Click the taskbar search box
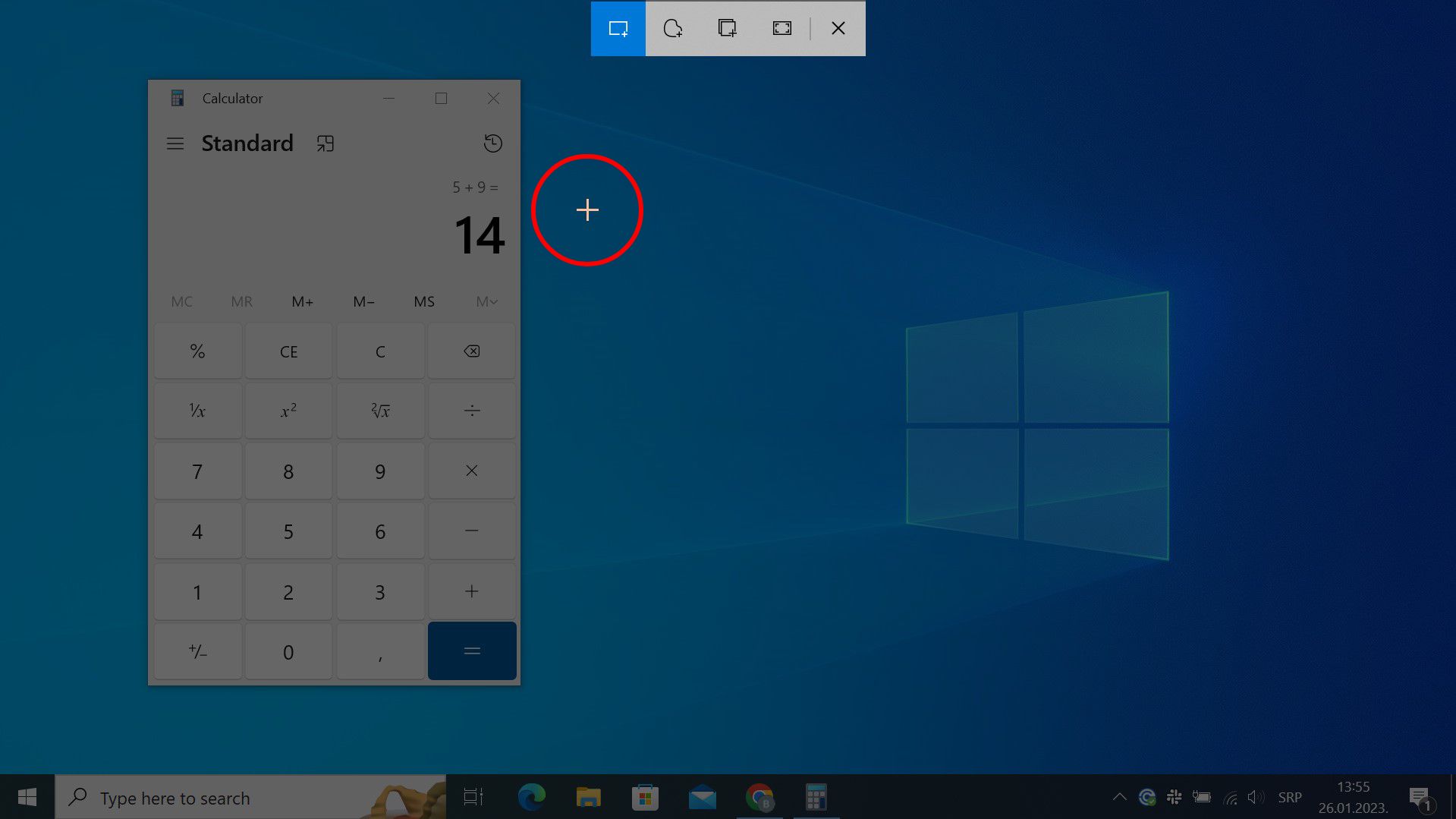Image resolution: width=1456 pixels, height=819 pixels. 251,797
